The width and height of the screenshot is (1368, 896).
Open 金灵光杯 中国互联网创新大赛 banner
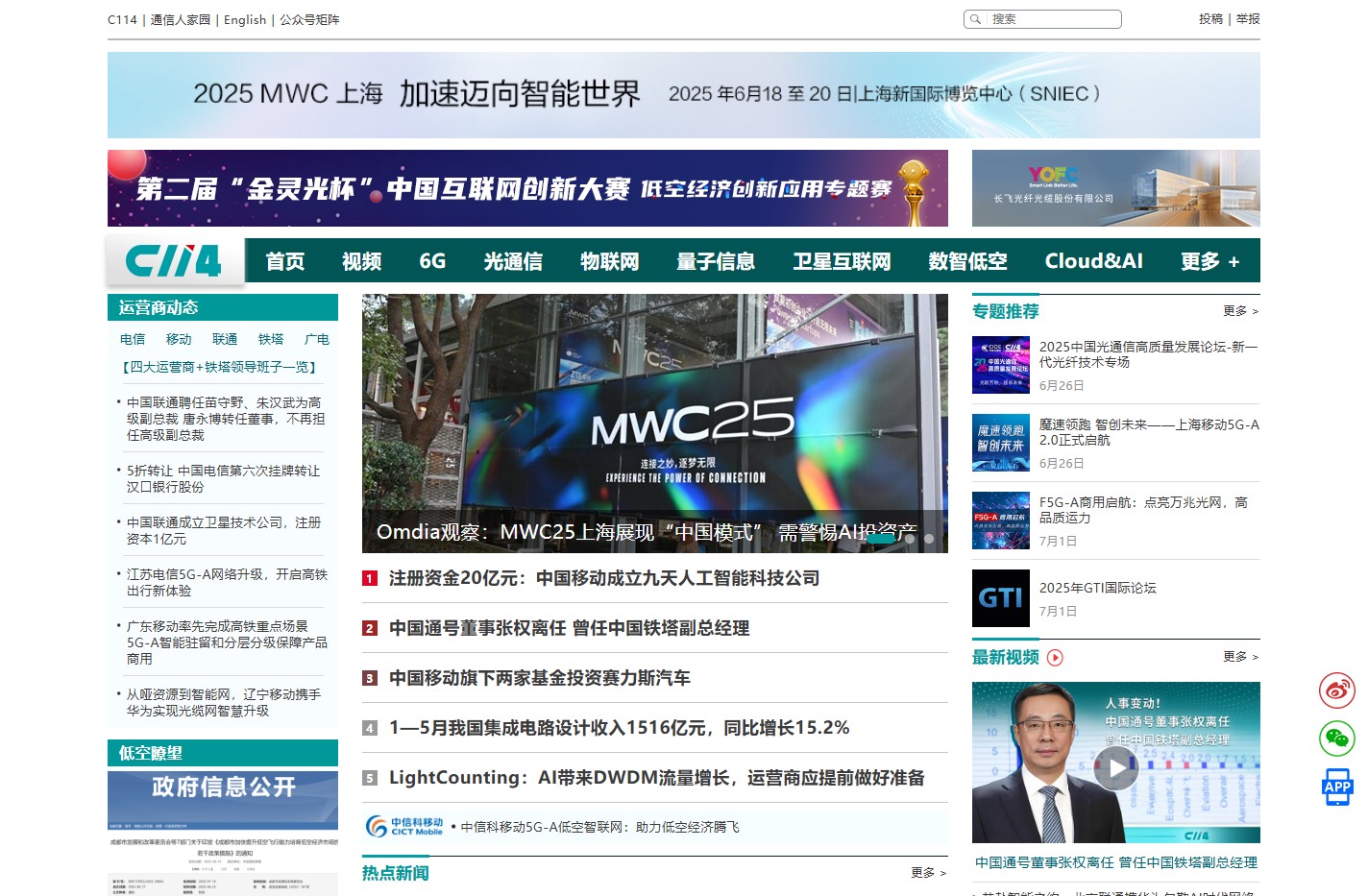(x=527, y=188)
